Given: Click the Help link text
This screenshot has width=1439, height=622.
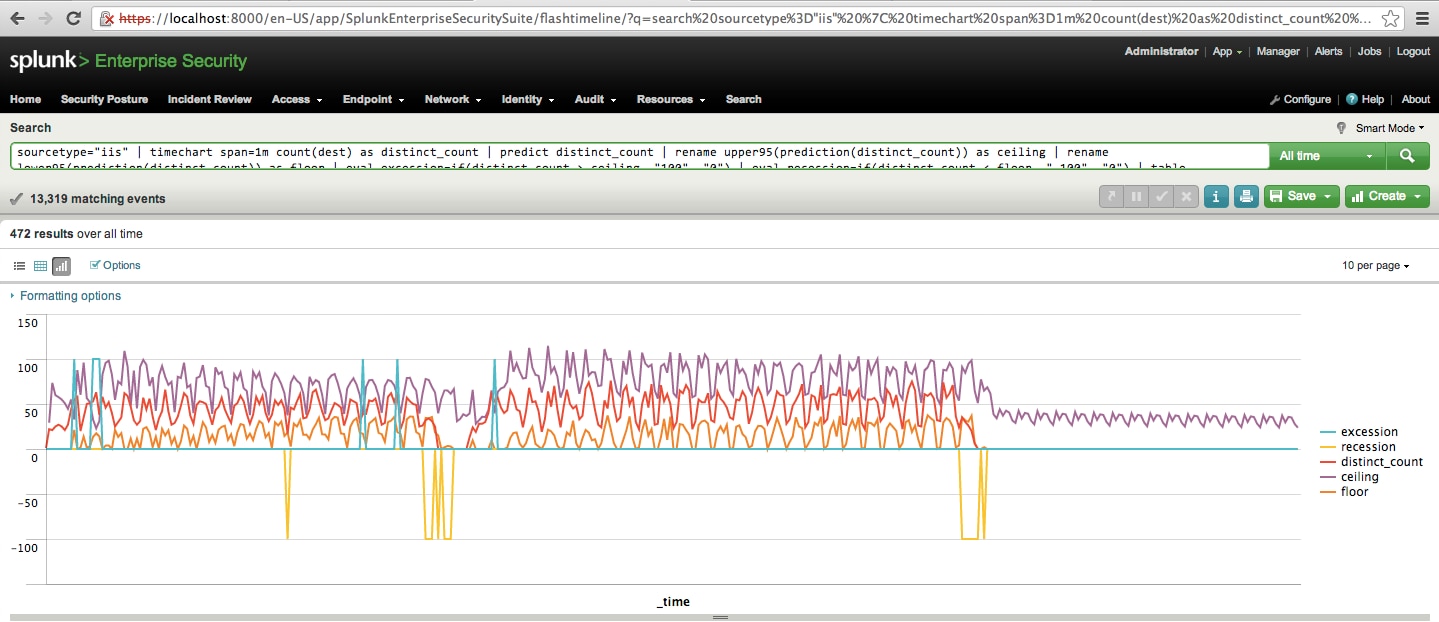Looking at the screenshot, I should click(1373, 99).
